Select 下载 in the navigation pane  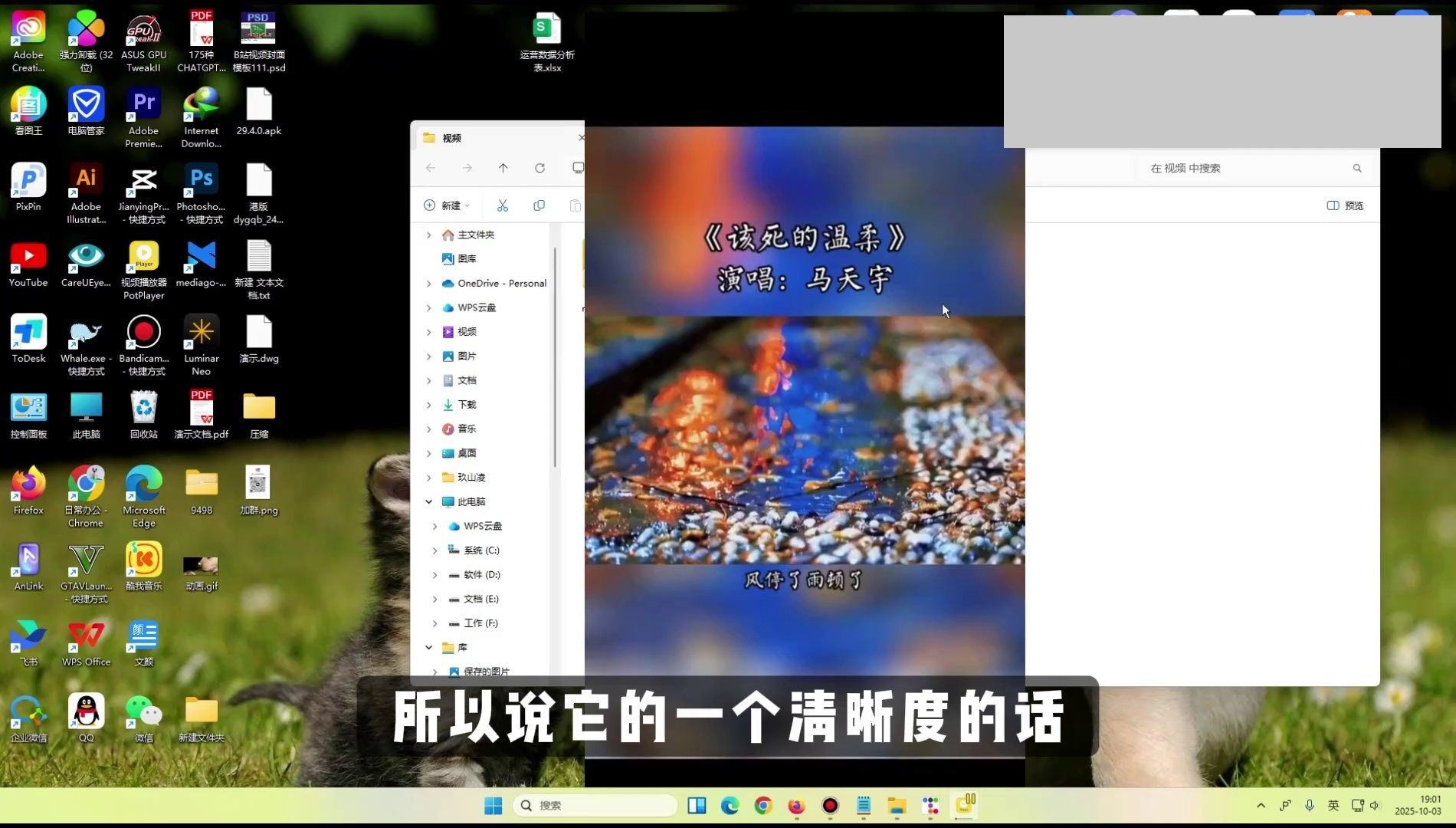pos(467,405)
